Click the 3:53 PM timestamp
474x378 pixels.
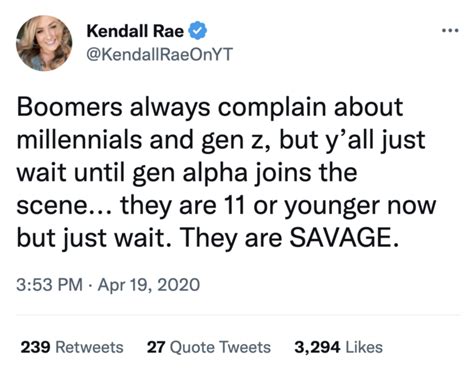click(x=50, y=285)
